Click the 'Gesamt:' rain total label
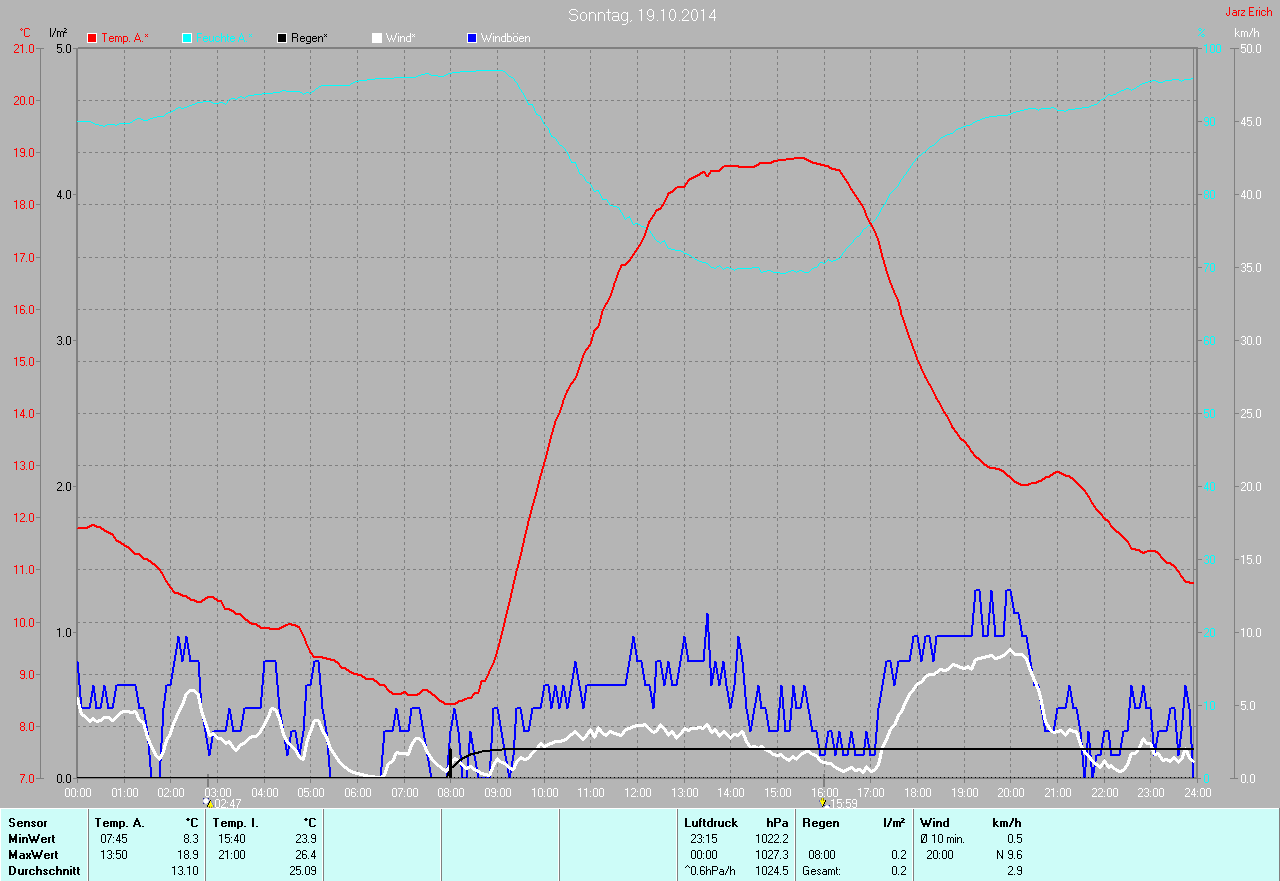This screenshot has height=881, width=1280. [820, 871]
